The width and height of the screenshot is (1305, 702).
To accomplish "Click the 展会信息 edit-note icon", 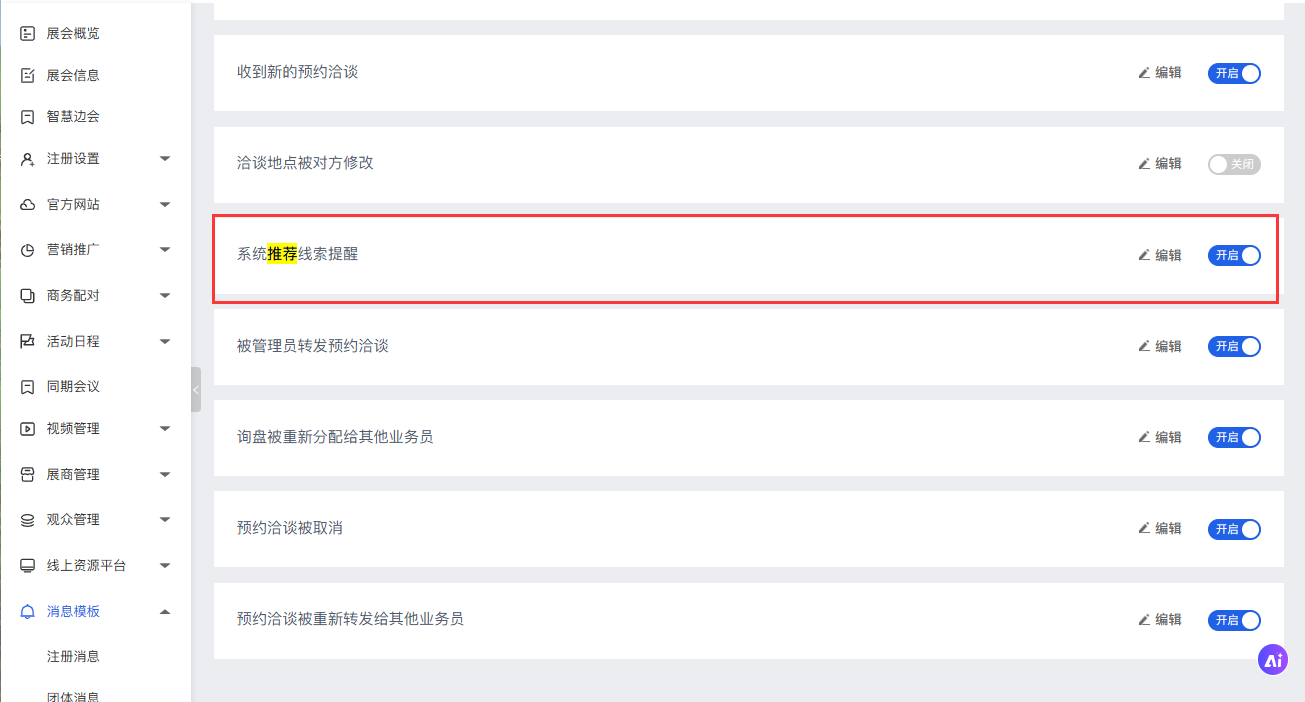I will [28, 75].
